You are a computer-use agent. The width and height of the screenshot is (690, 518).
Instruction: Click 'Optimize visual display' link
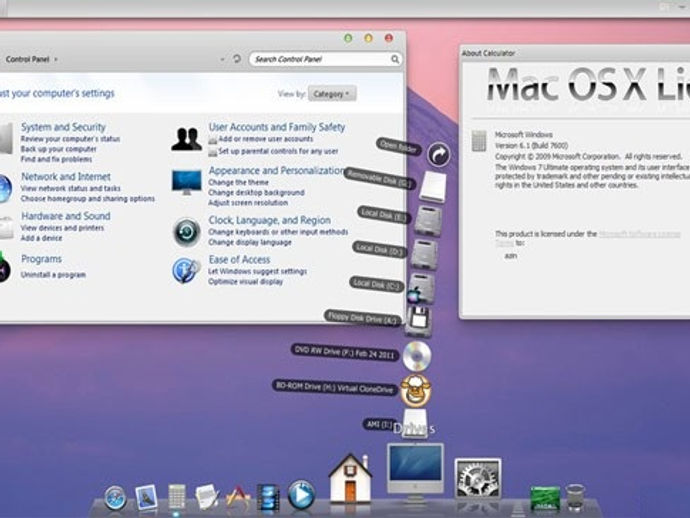[246, 282]
